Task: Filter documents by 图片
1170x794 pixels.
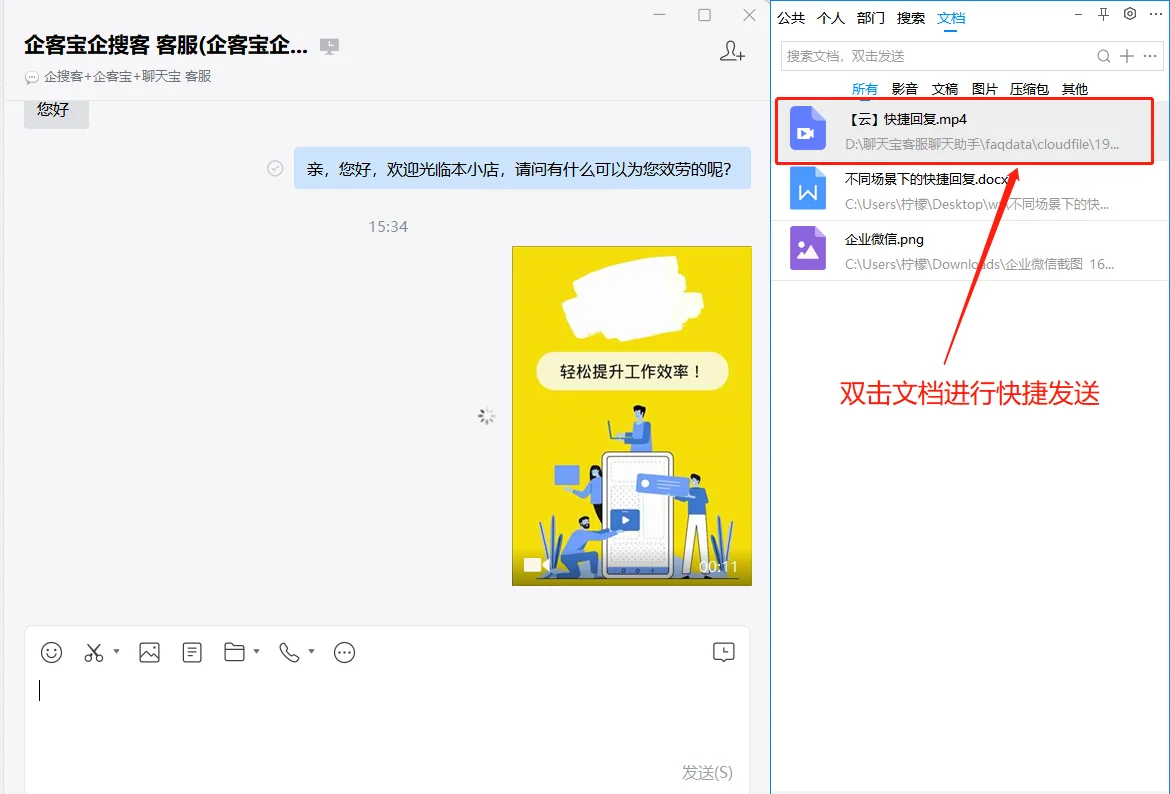Action: (985, 89)
